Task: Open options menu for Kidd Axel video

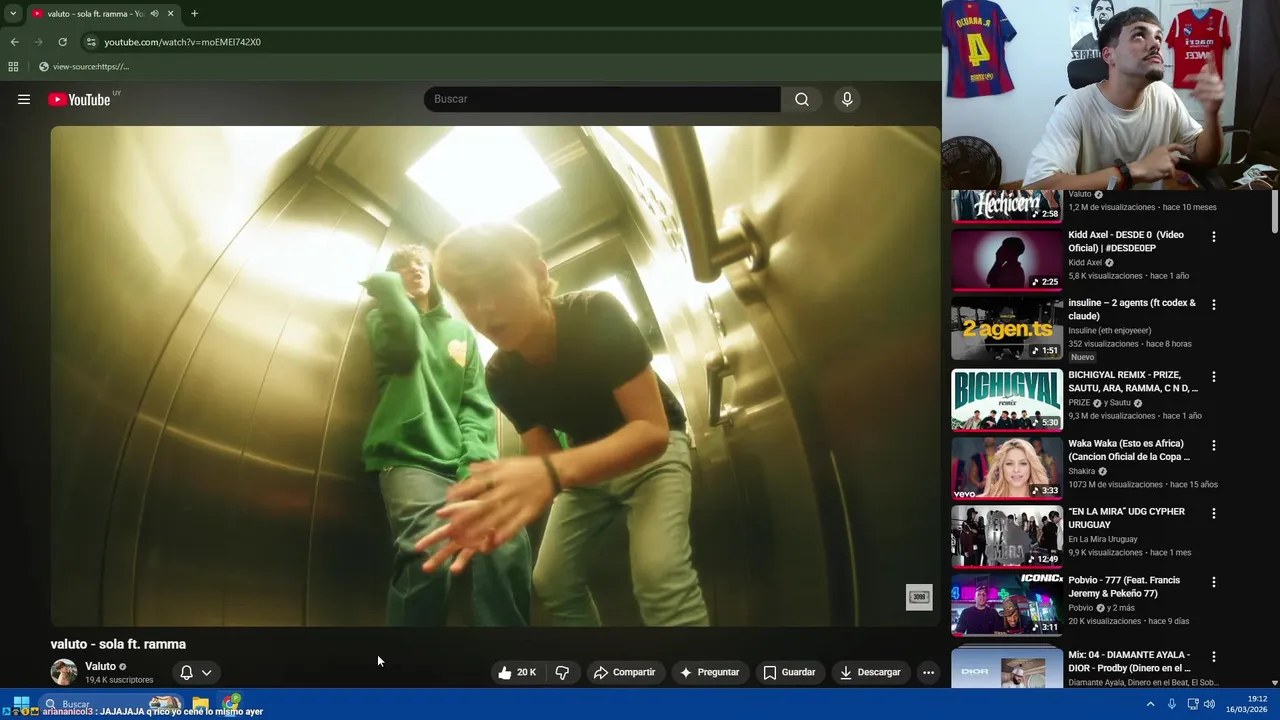Action: [x=1214, y=237]
